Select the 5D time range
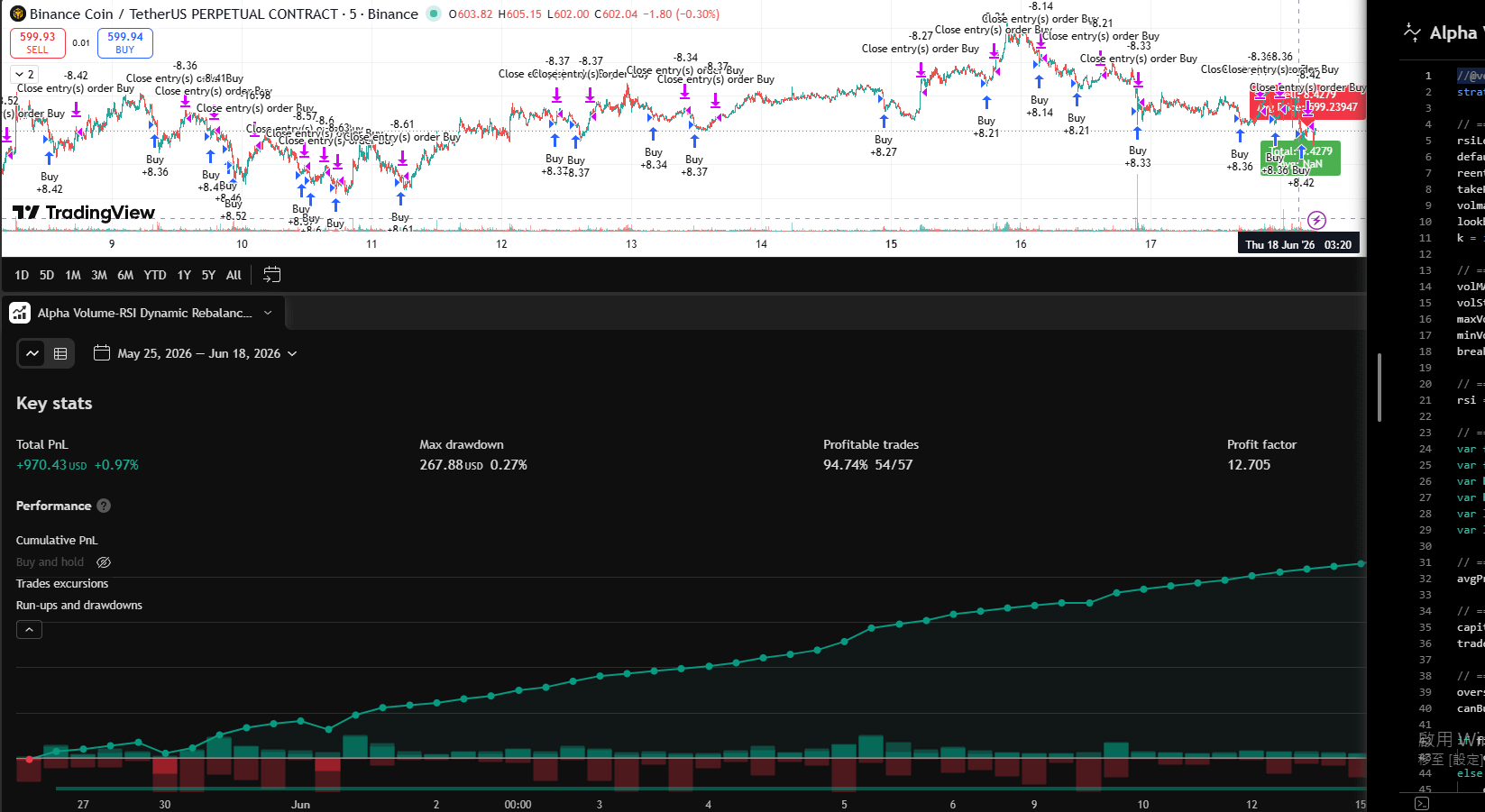 (47, 275)
